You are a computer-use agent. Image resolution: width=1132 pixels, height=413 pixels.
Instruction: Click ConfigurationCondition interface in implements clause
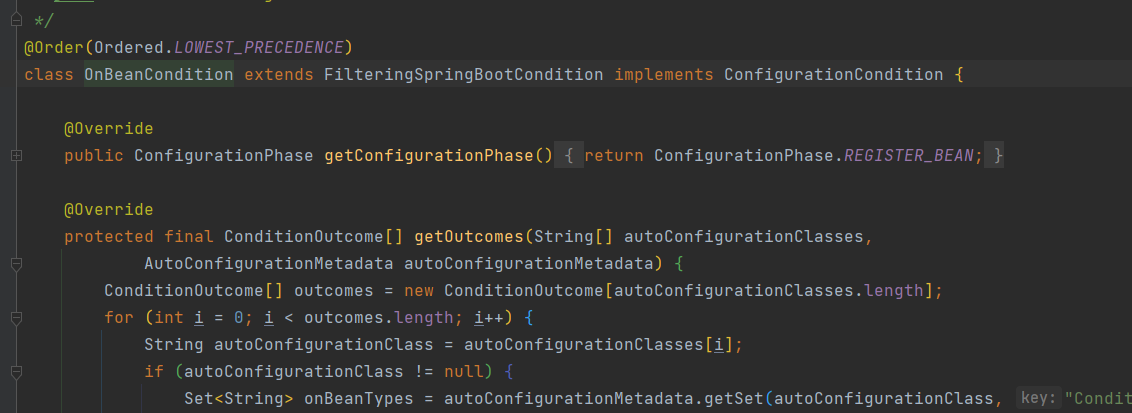point(833,75)
